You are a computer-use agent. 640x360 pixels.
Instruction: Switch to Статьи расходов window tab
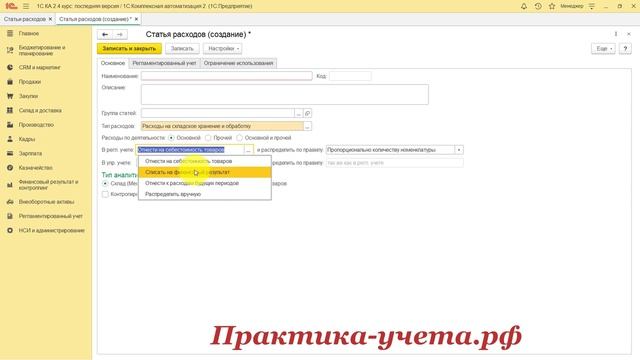24,19
